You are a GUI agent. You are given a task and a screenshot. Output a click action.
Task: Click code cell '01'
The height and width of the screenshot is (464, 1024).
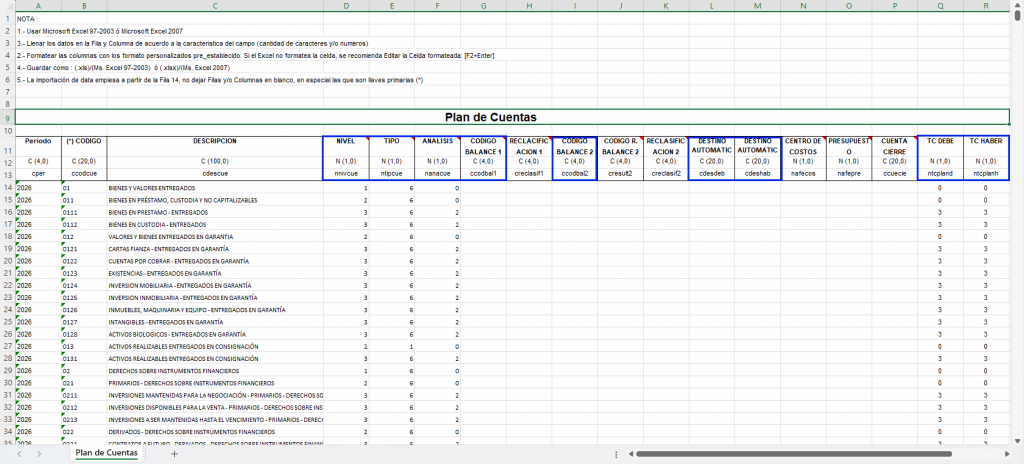point(84,188)
